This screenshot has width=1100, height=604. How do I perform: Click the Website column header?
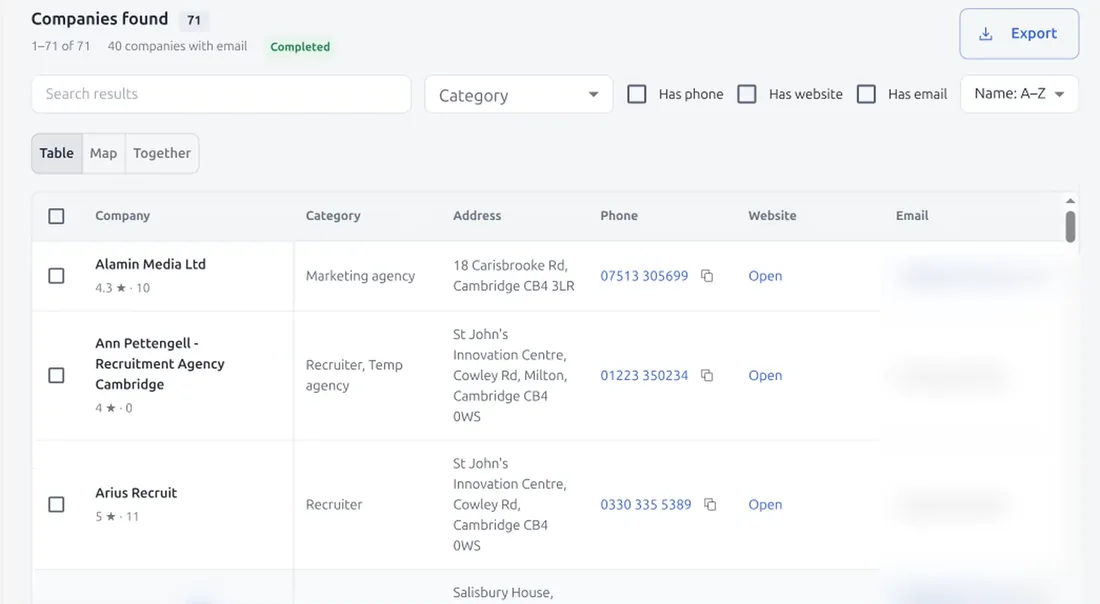point(772,215)
